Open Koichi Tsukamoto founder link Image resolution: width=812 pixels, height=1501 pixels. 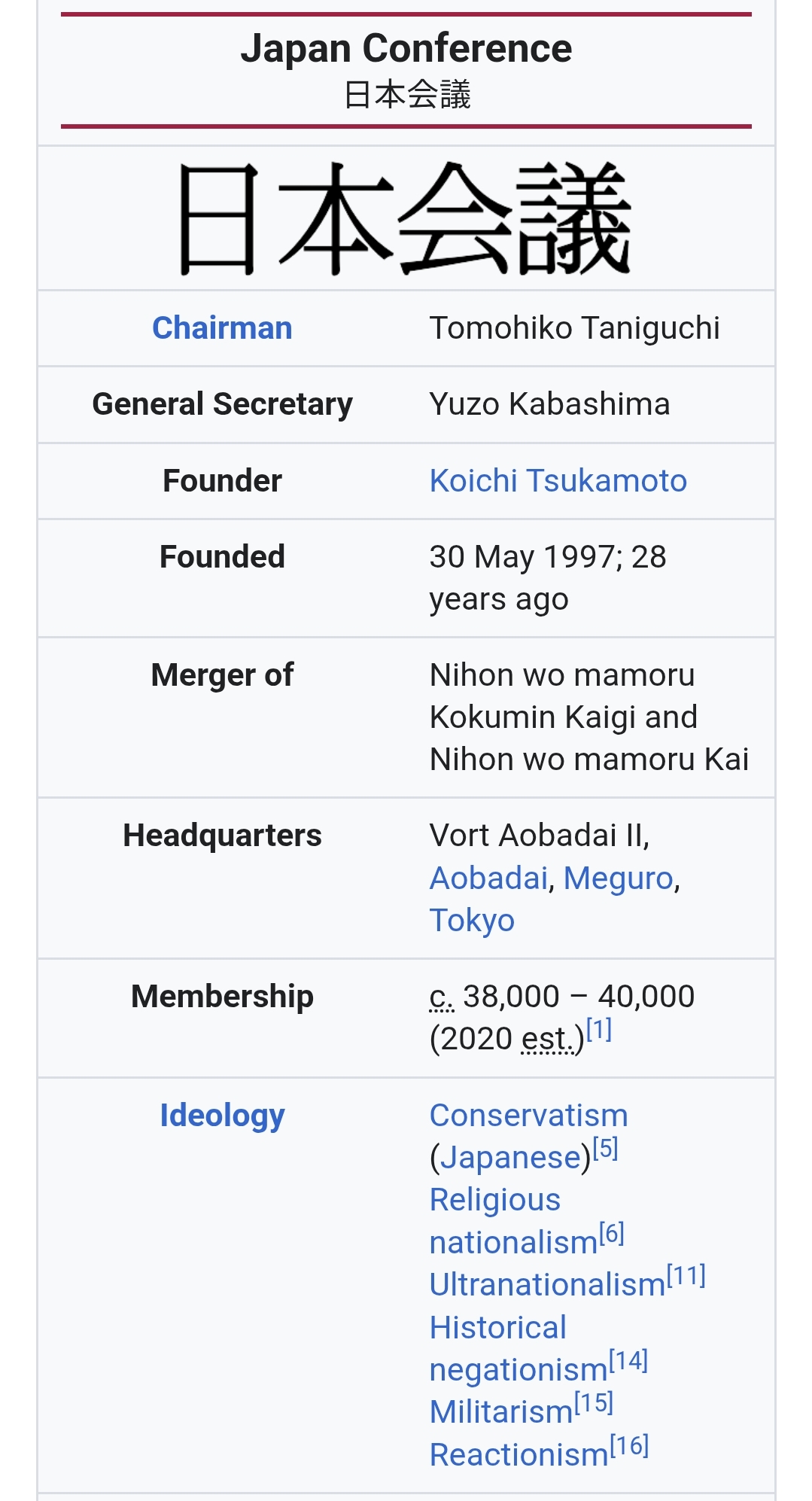[558, 481]
